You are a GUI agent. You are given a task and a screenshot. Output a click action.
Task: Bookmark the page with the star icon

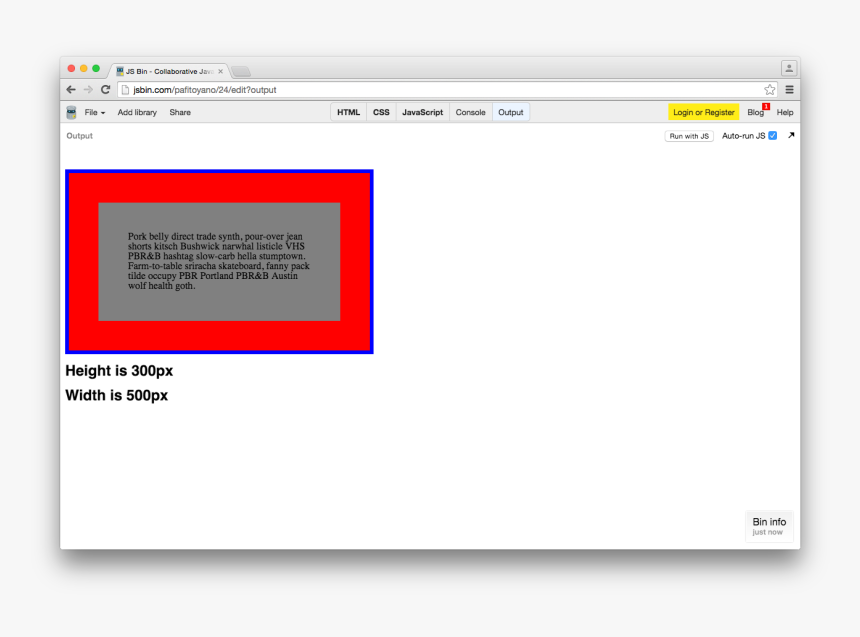pos(770,89)
